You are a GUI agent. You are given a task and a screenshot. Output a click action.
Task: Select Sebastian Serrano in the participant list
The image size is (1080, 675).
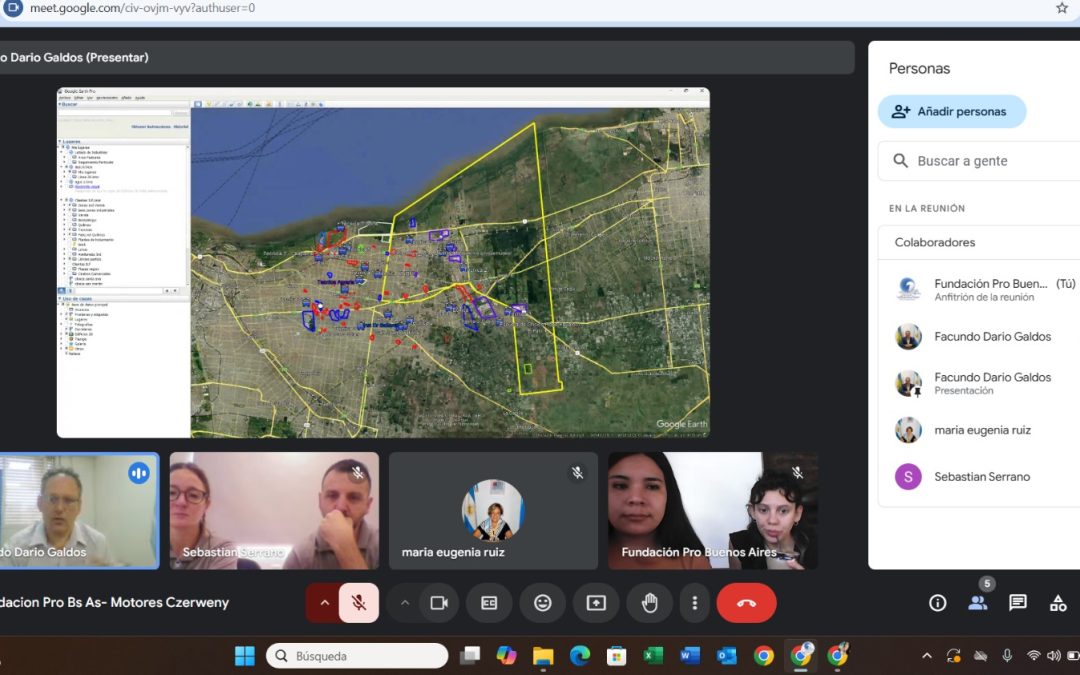pos(981,477)
